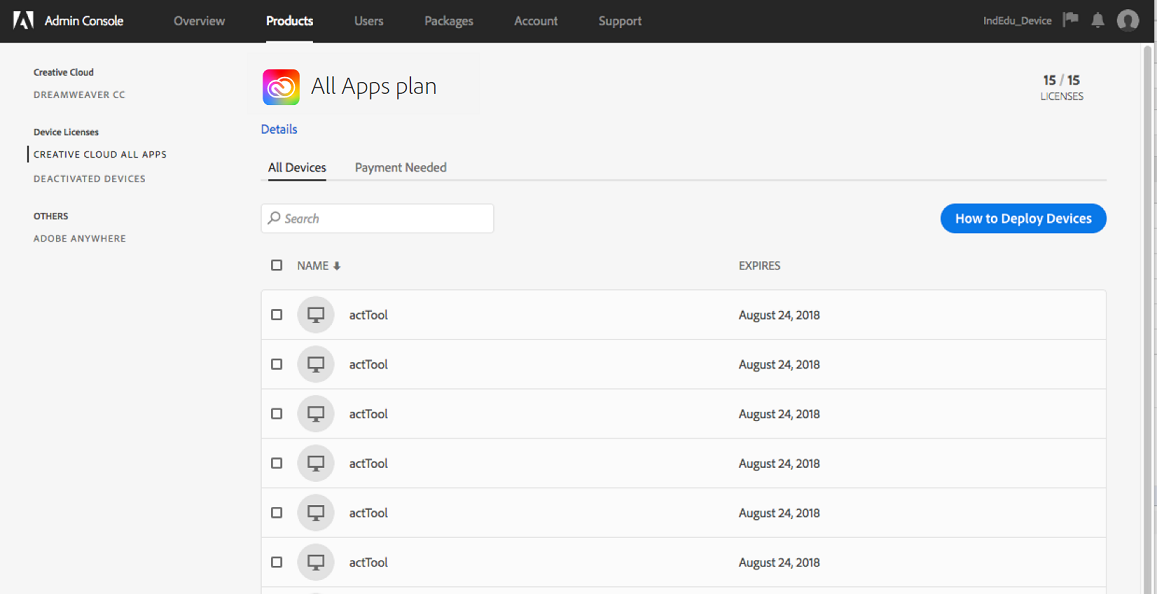Open ADOBE ANYWHERE in the sidebar
Image resolution: width=1157 pixels, height=594 pixels.
(80, 239)
